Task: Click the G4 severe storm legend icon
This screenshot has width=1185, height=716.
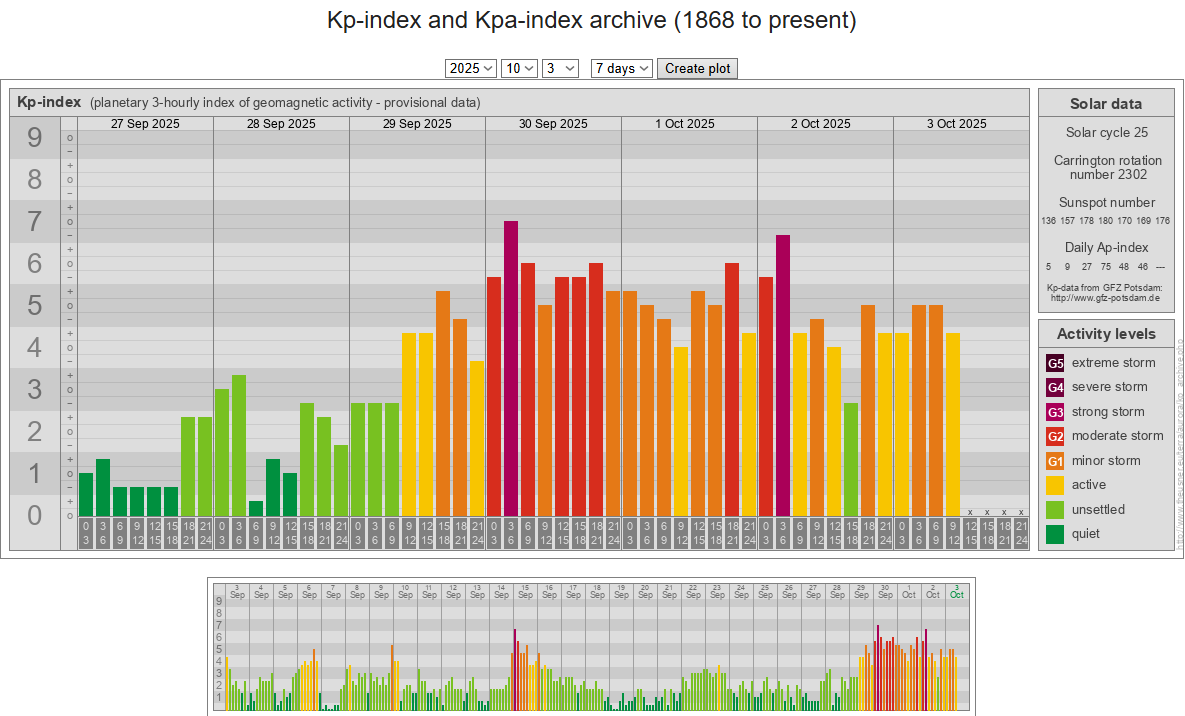Action: [x=1055, y=387]
